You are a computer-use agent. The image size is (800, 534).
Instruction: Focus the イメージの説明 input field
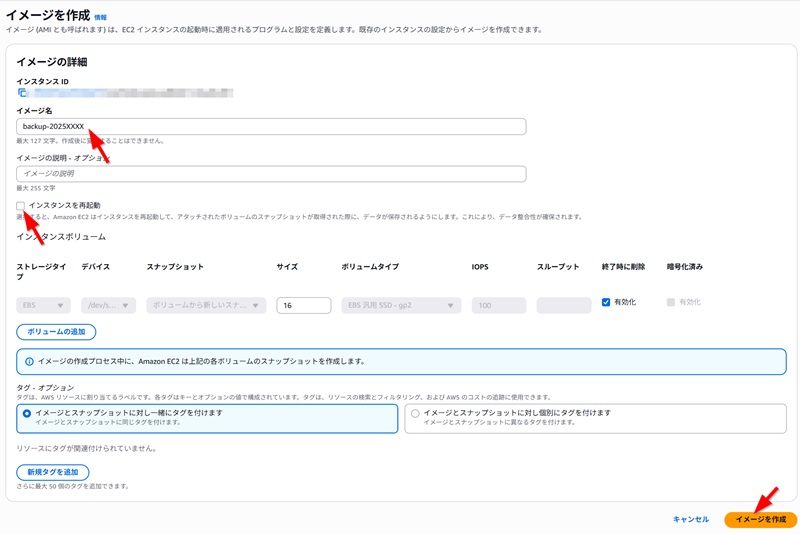[271, 174]
